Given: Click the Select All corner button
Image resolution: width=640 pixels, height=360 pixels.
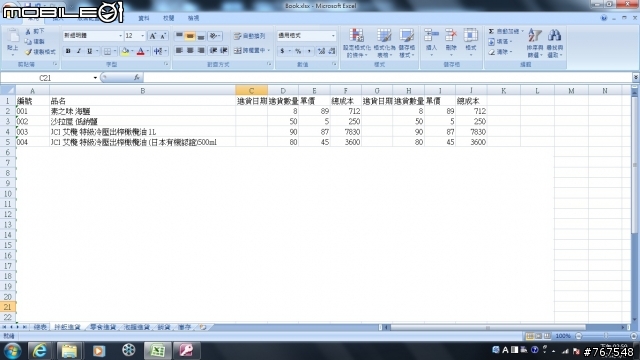Looking at the screenshot, I should pyautogui.click(x=8, y=90).
